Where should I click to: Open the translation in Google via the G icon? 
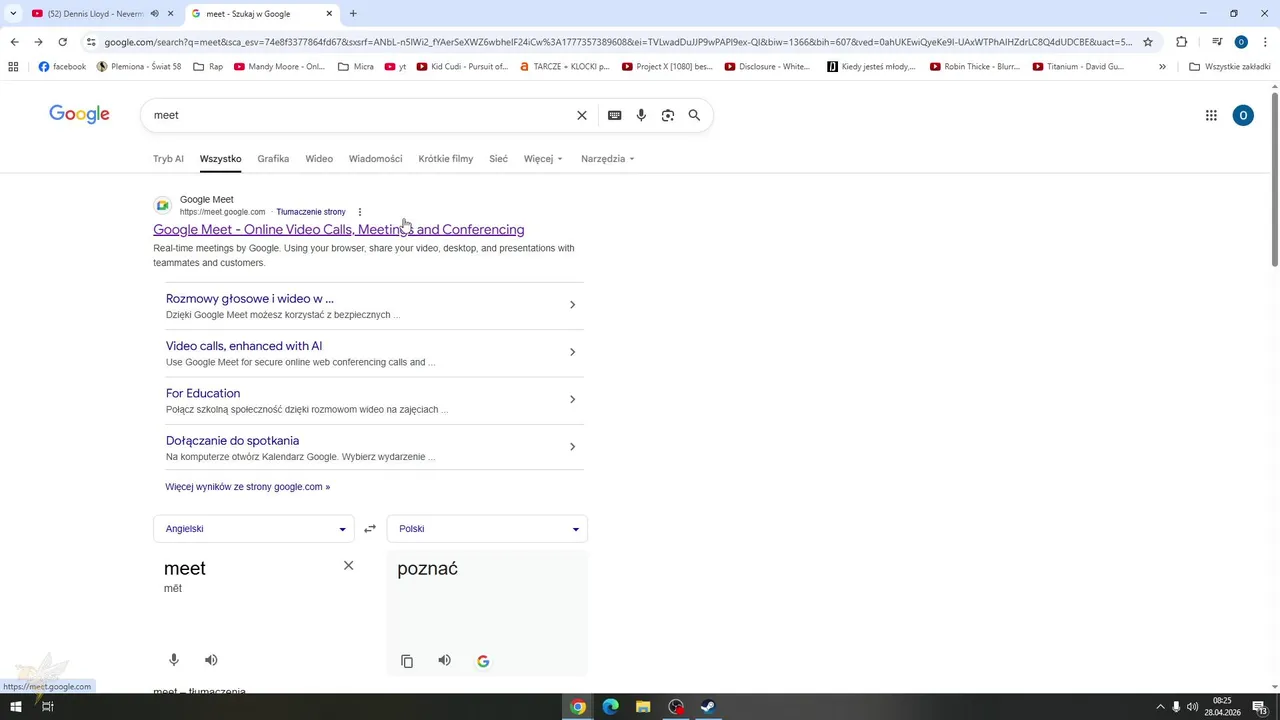click(x=483, y=661)
